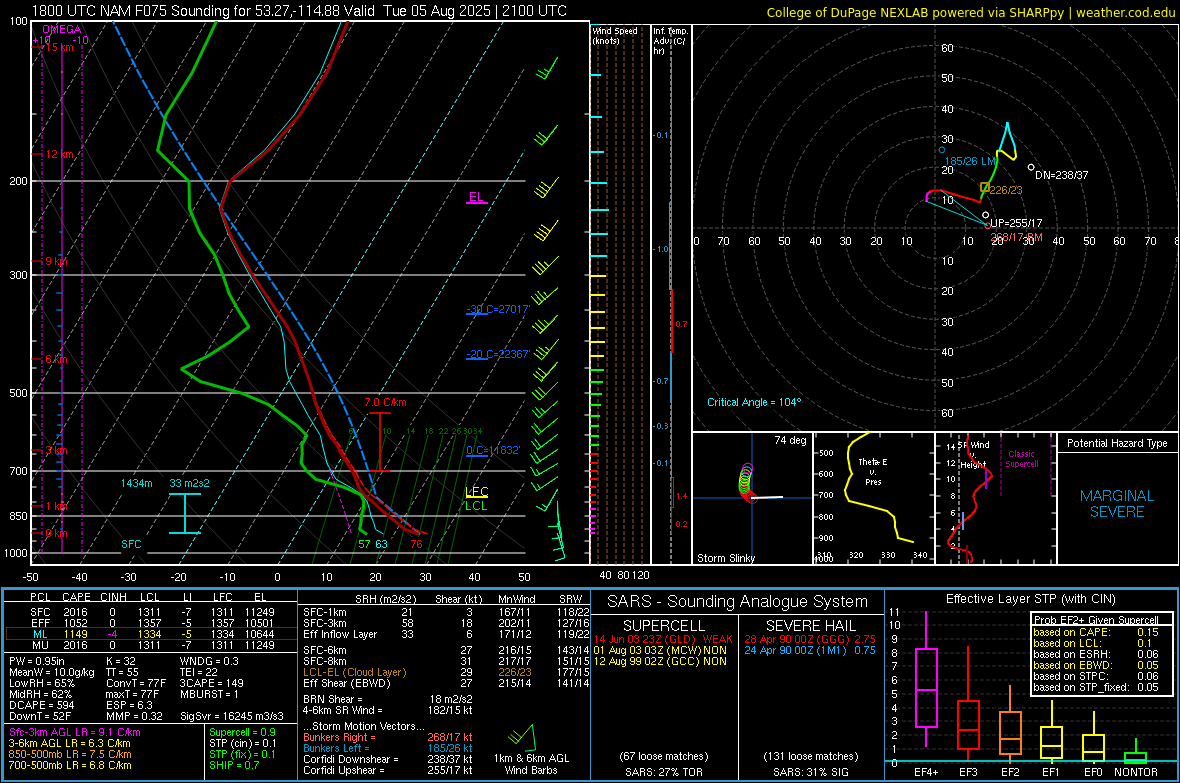Click the 'Wind Speed (knots)' panel header

(x=615, y=35)
